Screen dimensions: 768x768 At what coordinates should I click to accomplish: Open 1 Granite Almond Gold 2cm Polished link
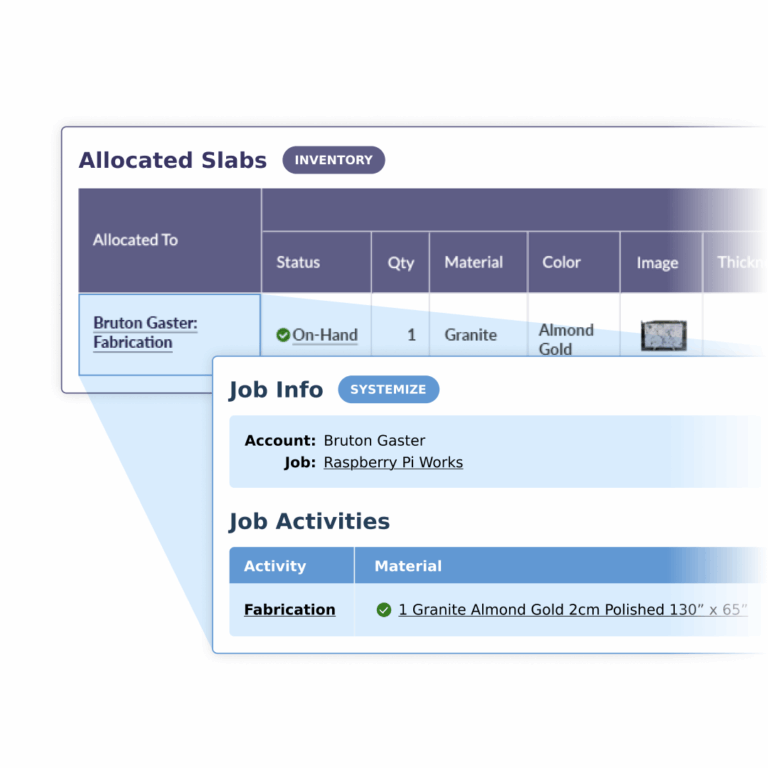click(573, 610)
